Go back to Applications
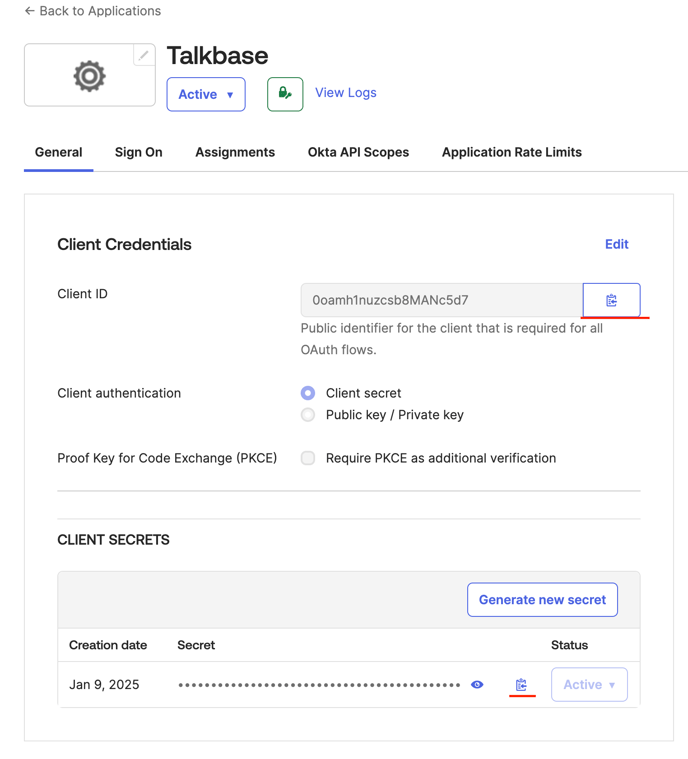 (x=92, y=11)
